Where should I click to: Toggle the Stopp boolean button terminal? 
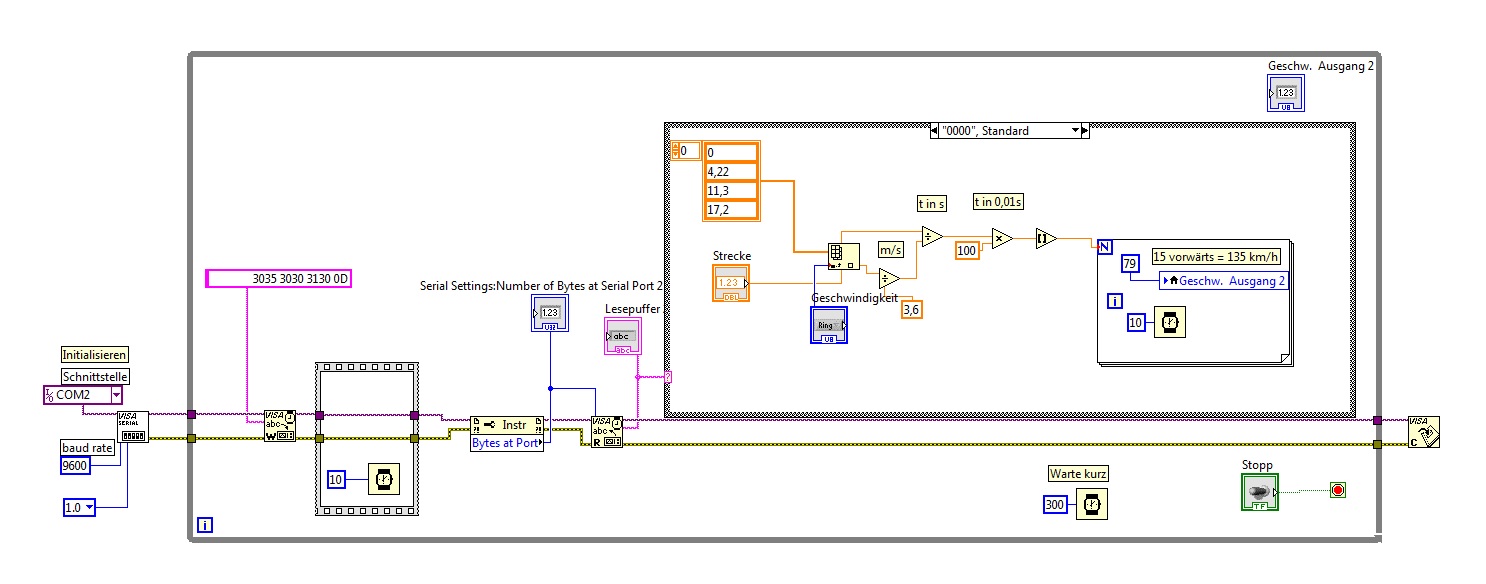(x=1260, y=492)
